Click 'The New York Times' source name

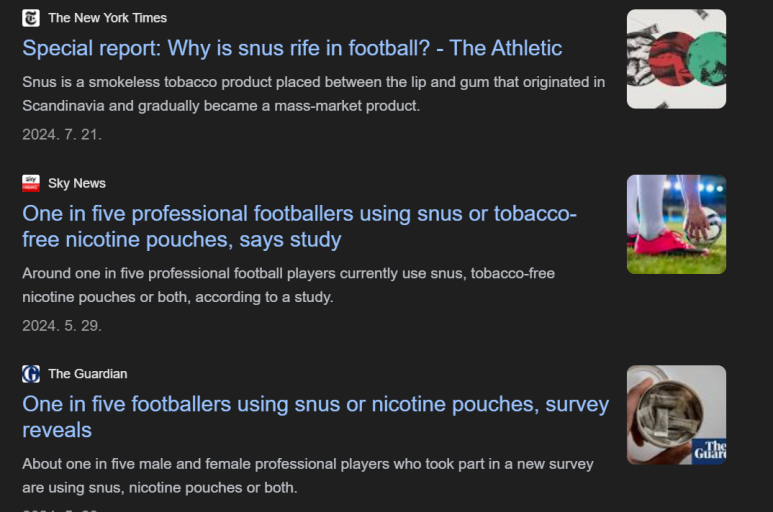pyautogui.click(x=107, y=18)
